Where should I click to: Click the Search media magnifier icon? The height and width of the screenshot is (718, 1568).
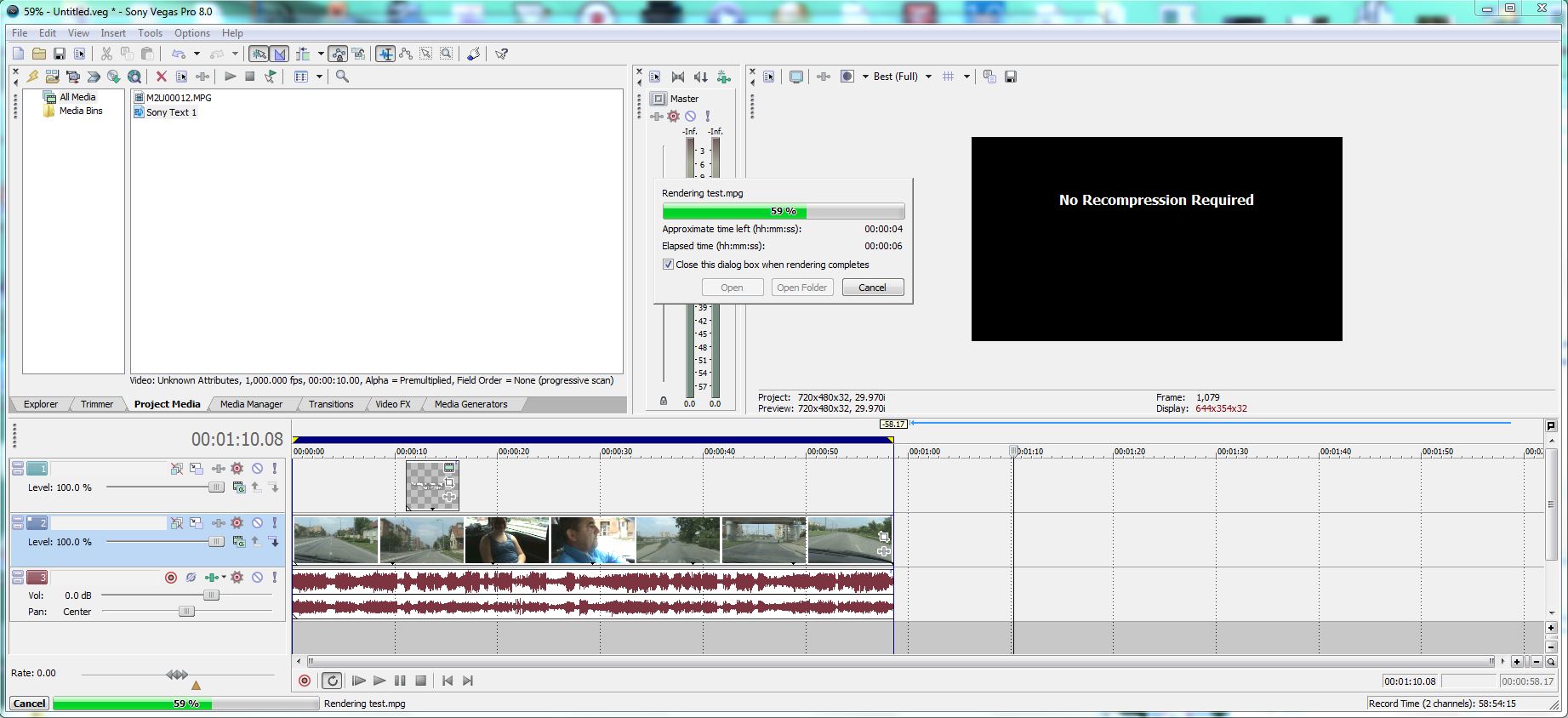click(342, 77)
